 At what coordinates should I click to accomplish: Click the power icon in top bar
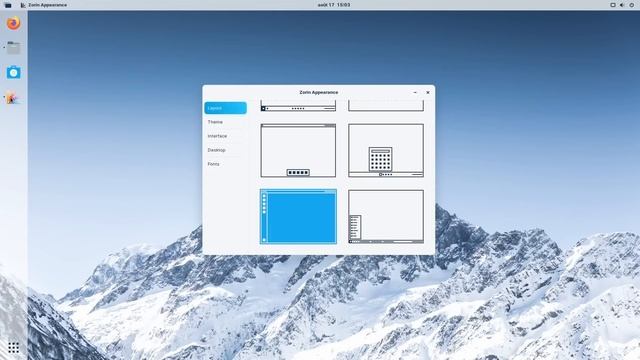[631, 5]
